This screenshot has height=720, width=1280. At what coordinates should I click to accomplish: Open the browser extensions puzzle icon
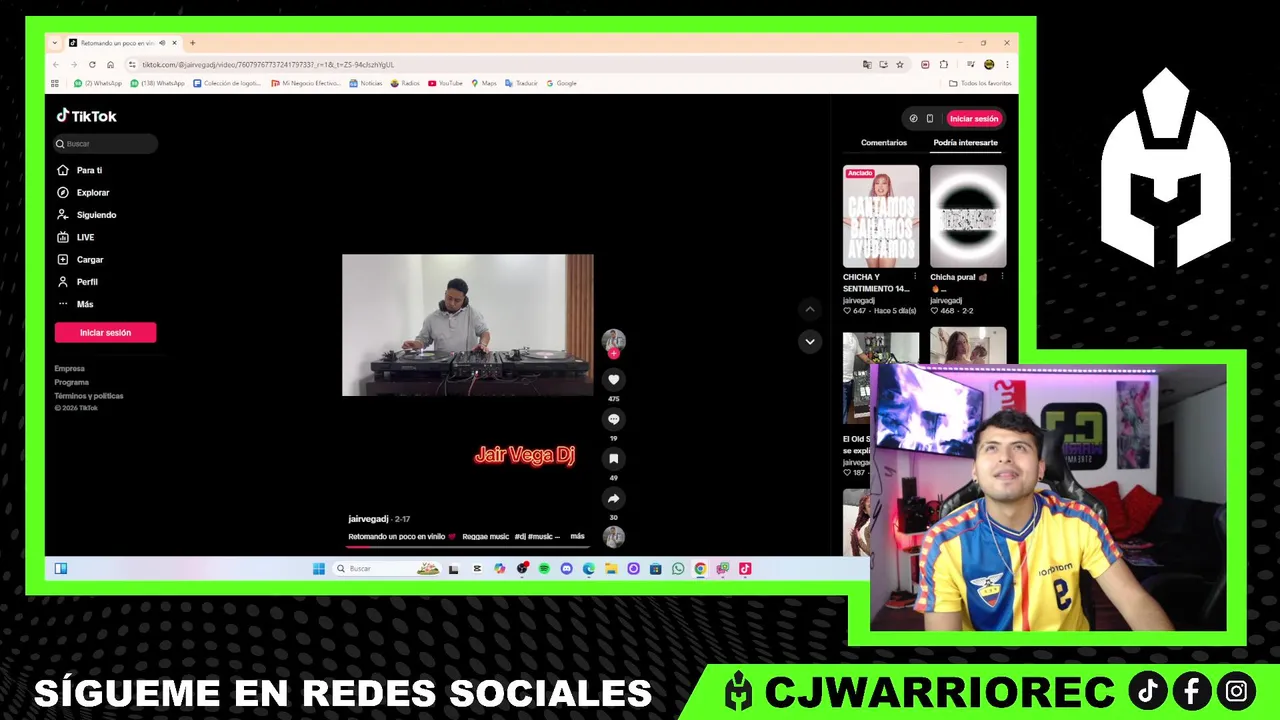(943, 64)
